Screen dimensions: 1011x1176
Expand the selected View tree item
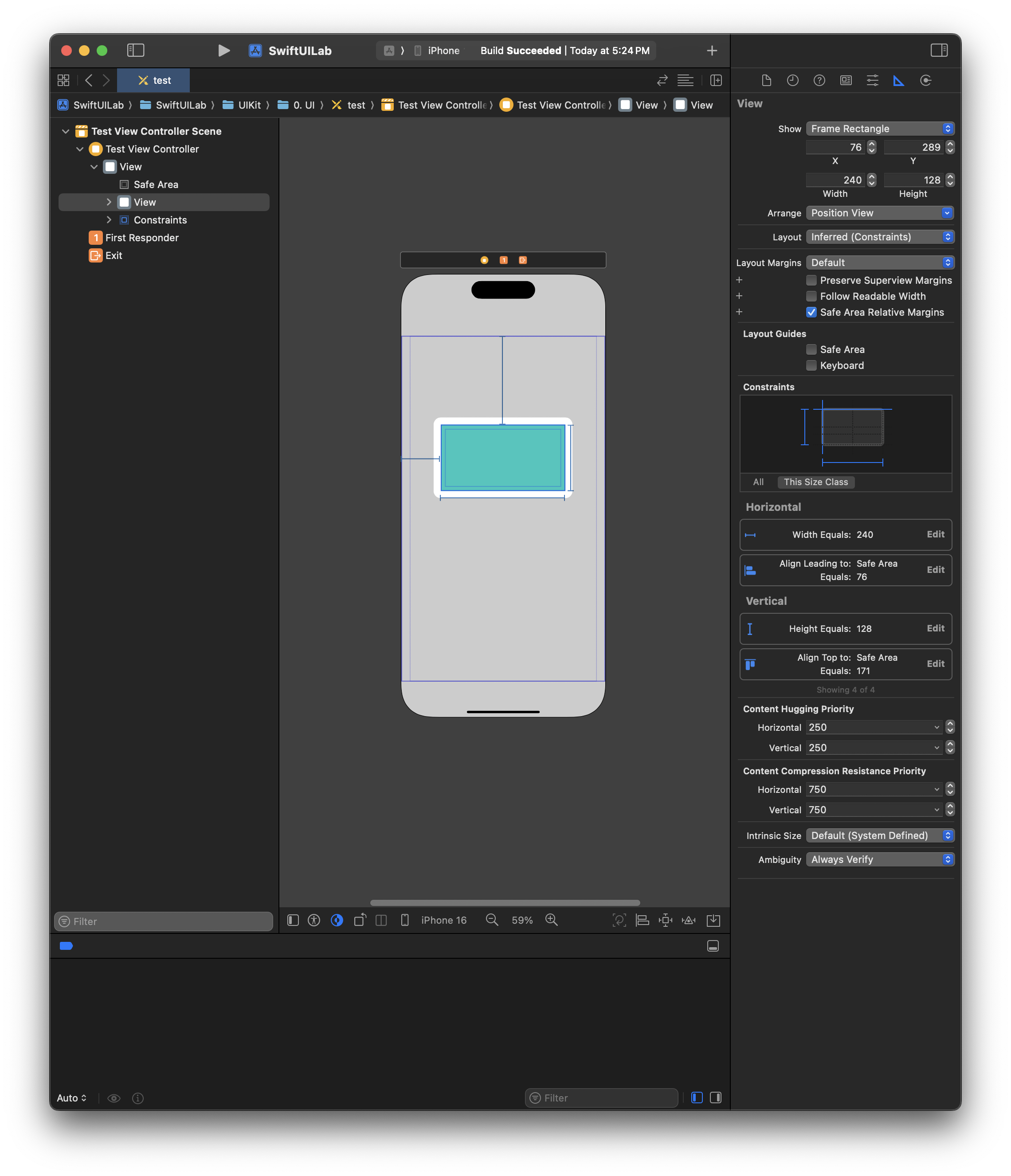coord(109,202)
